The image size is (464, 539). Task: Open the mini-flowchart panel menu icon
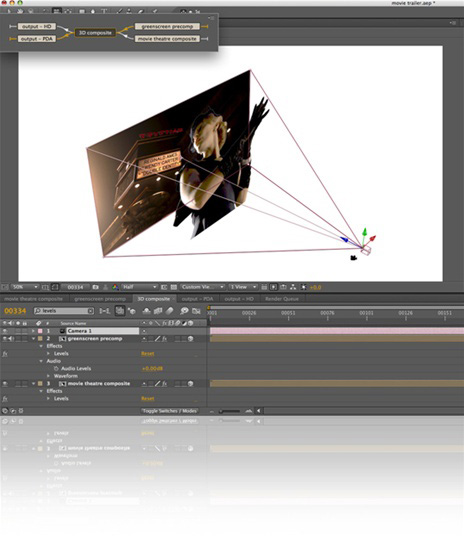211,18
